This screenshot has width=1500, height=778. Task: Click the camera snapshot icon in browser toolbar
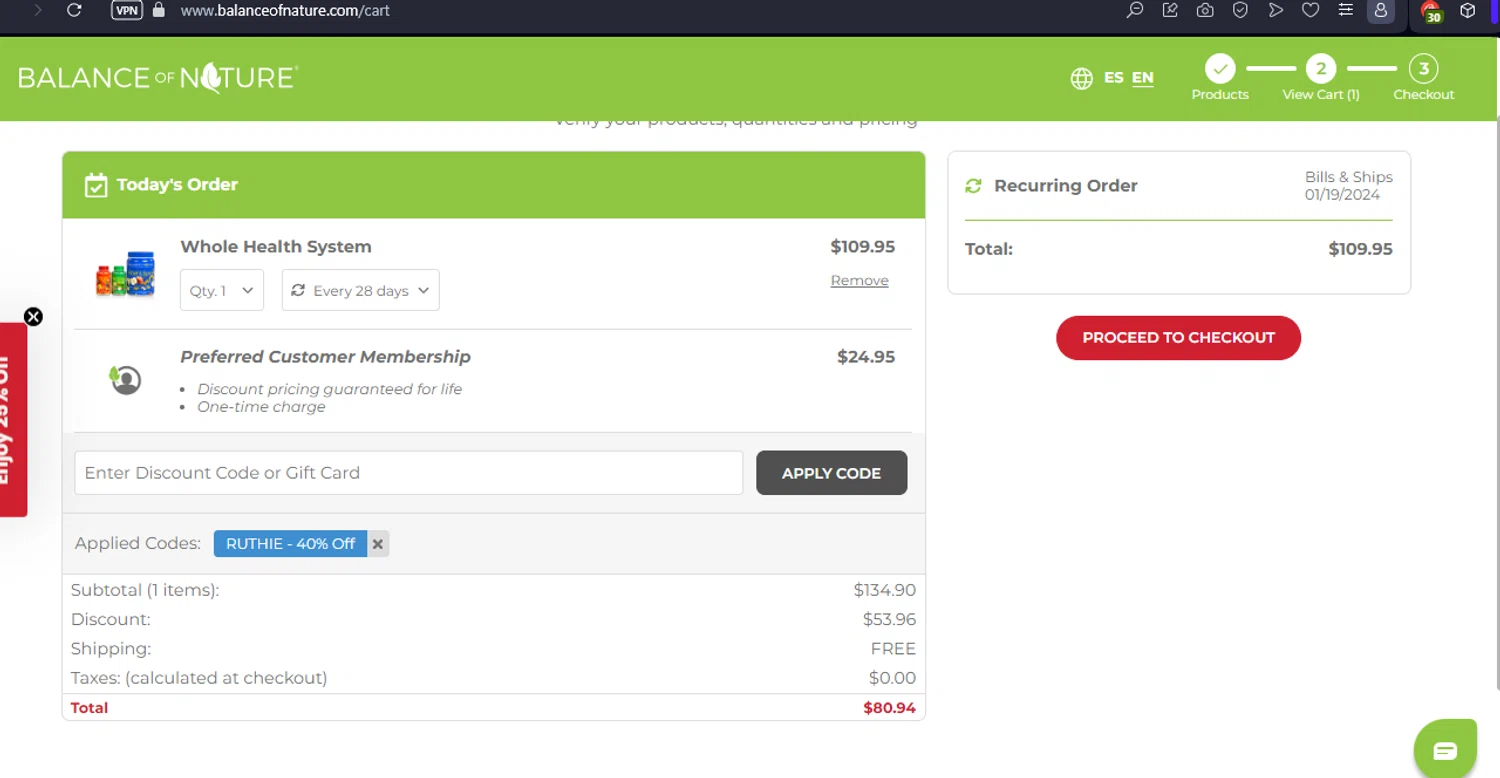pyautogui.click(x=1205, y=10)
